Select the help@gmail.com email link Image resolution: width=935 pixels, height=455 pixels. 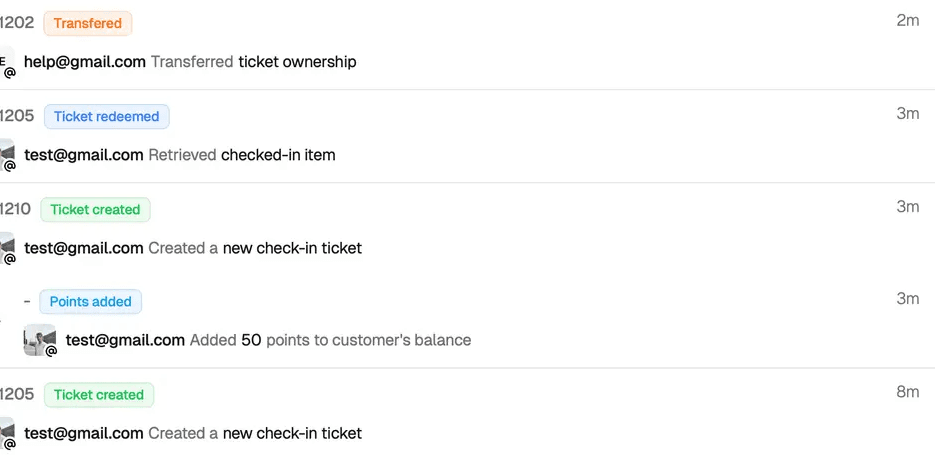(x=85, y=61)
